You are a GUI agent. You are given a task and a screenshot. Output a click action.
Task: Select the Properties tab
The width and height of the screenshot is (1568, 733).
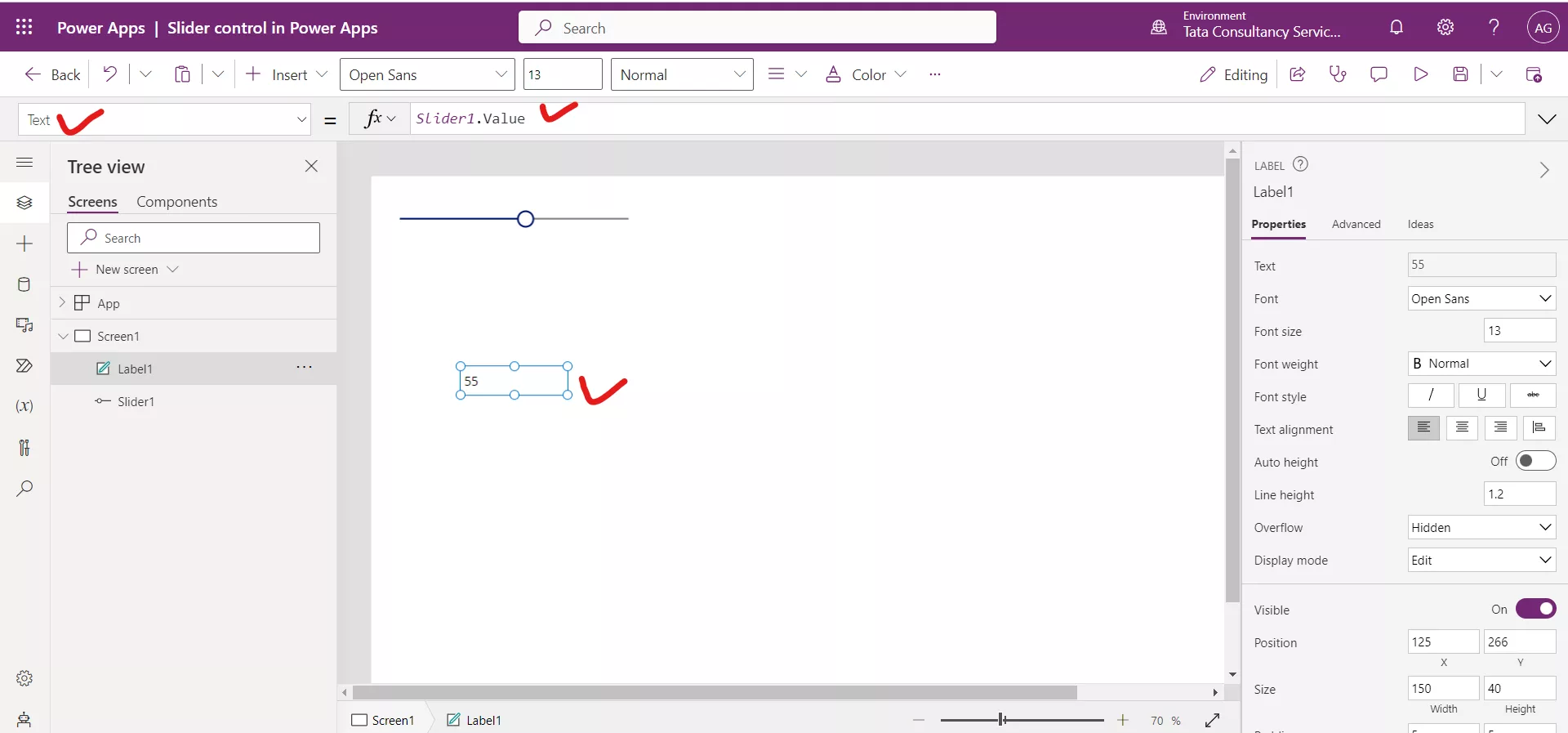click(1278, 224)
